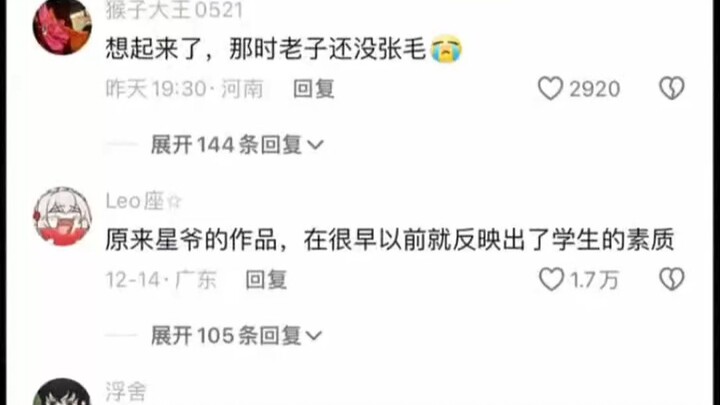Expand the 144 replies thread
Viewport: 720px width, 405px height.
pyautogui.click(x=237, y=145)
